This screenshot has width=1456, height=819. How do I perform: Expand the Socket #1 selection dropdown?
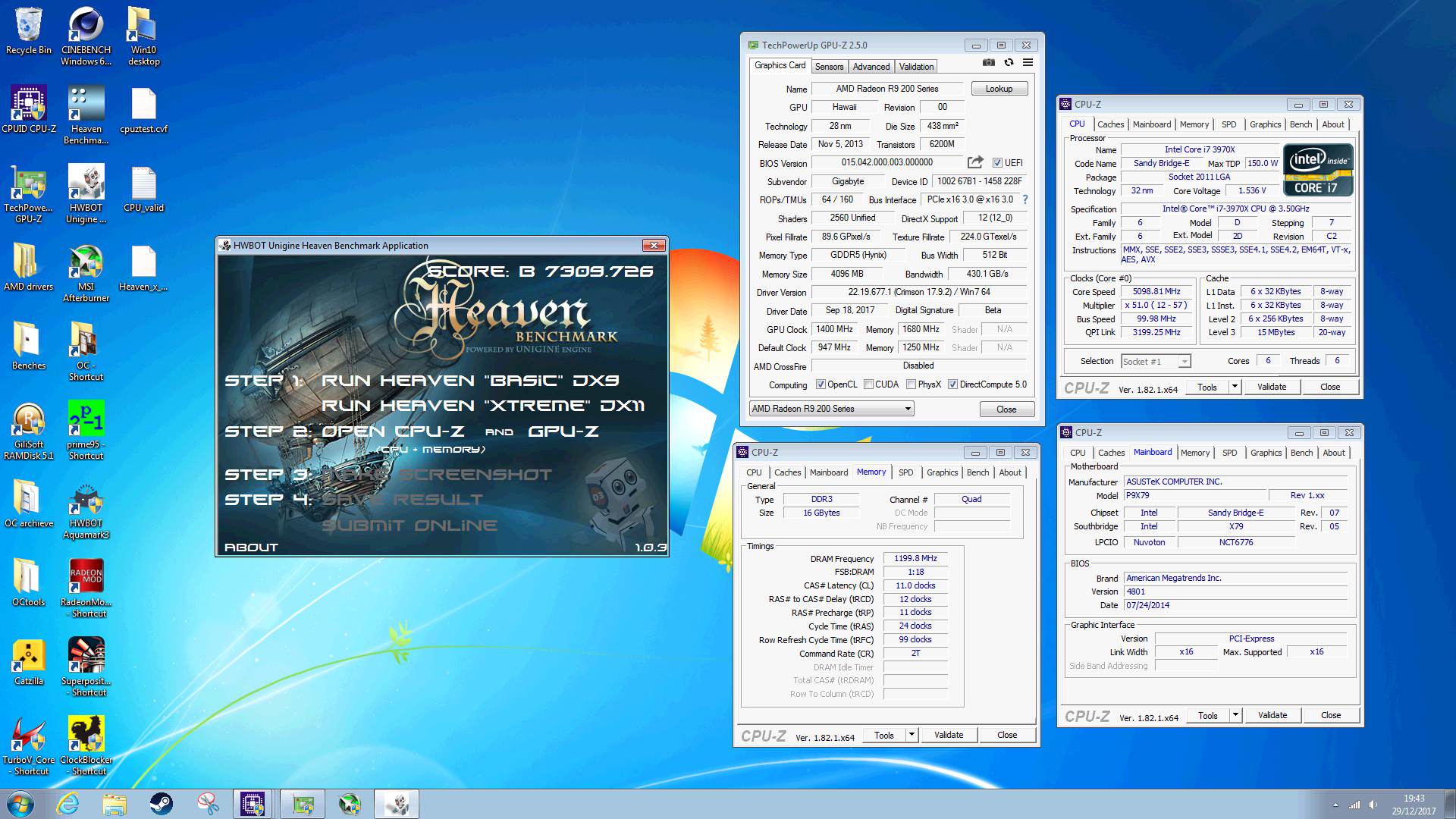tap(1156, 362)
